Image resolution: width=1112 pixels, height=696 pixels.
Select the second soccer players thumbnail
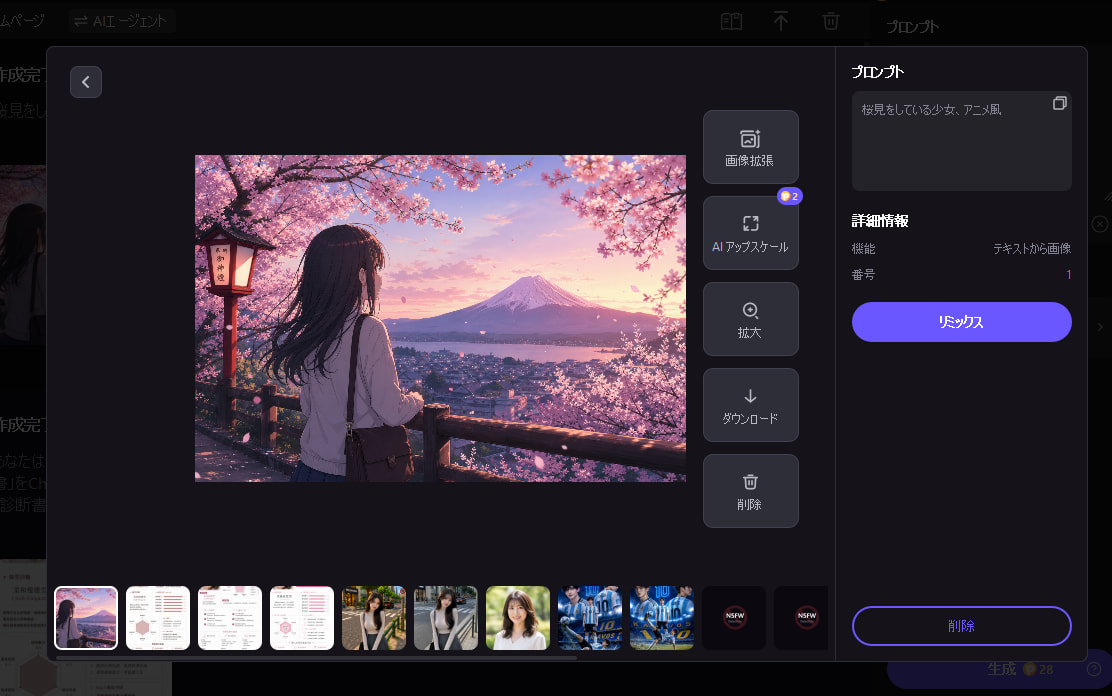point(662,618)
